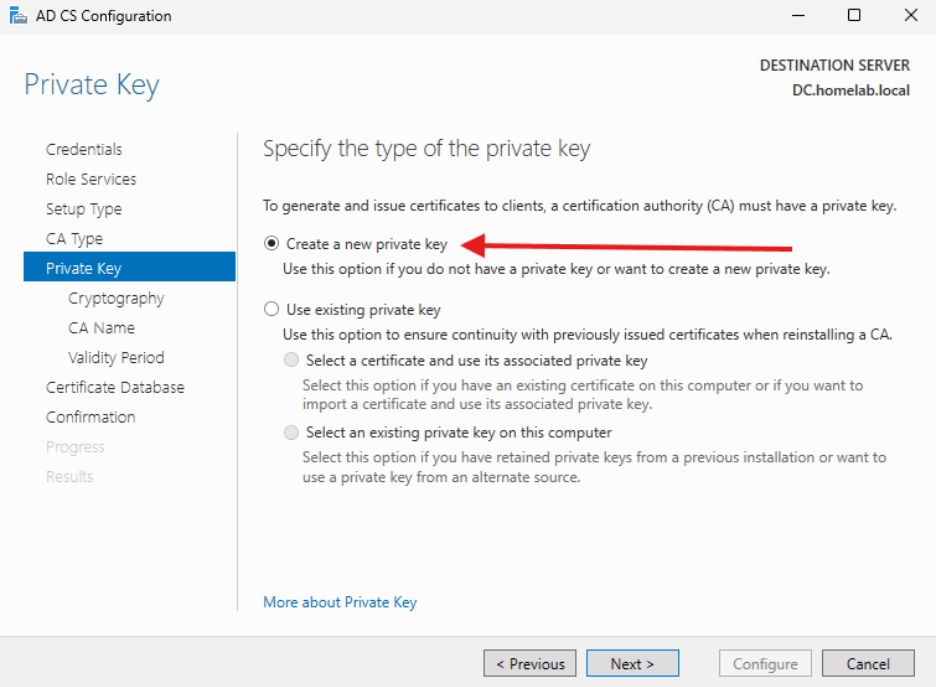Select the Confirmation step

point(90,417)
